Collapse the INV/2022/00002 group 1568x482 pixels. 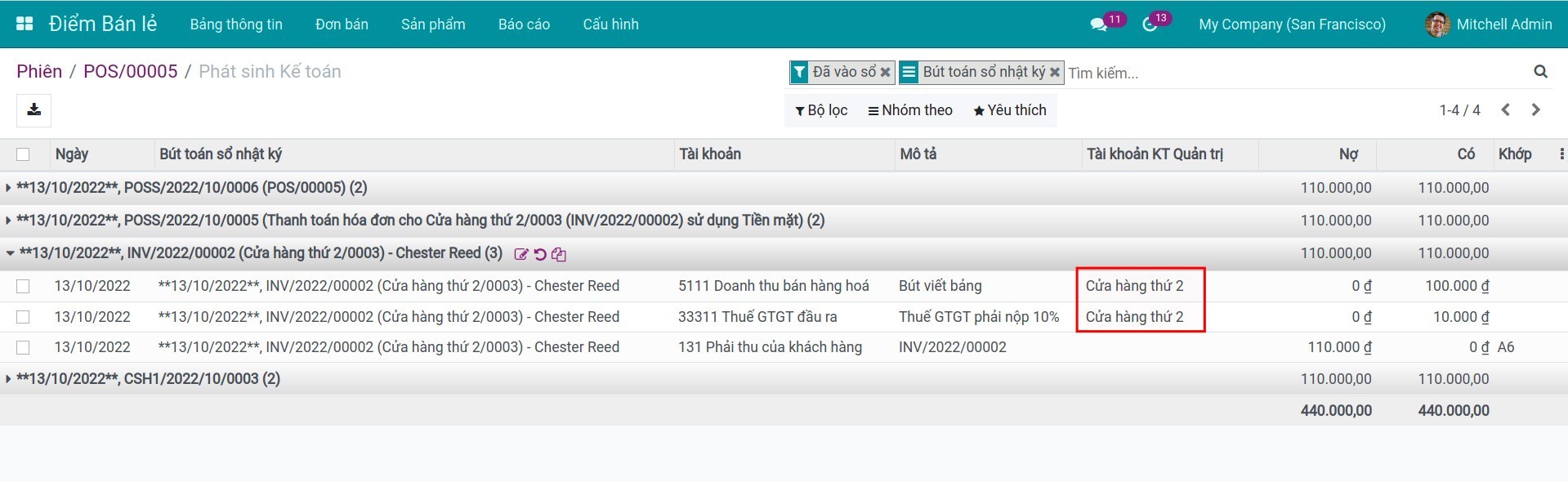[10, 253]
